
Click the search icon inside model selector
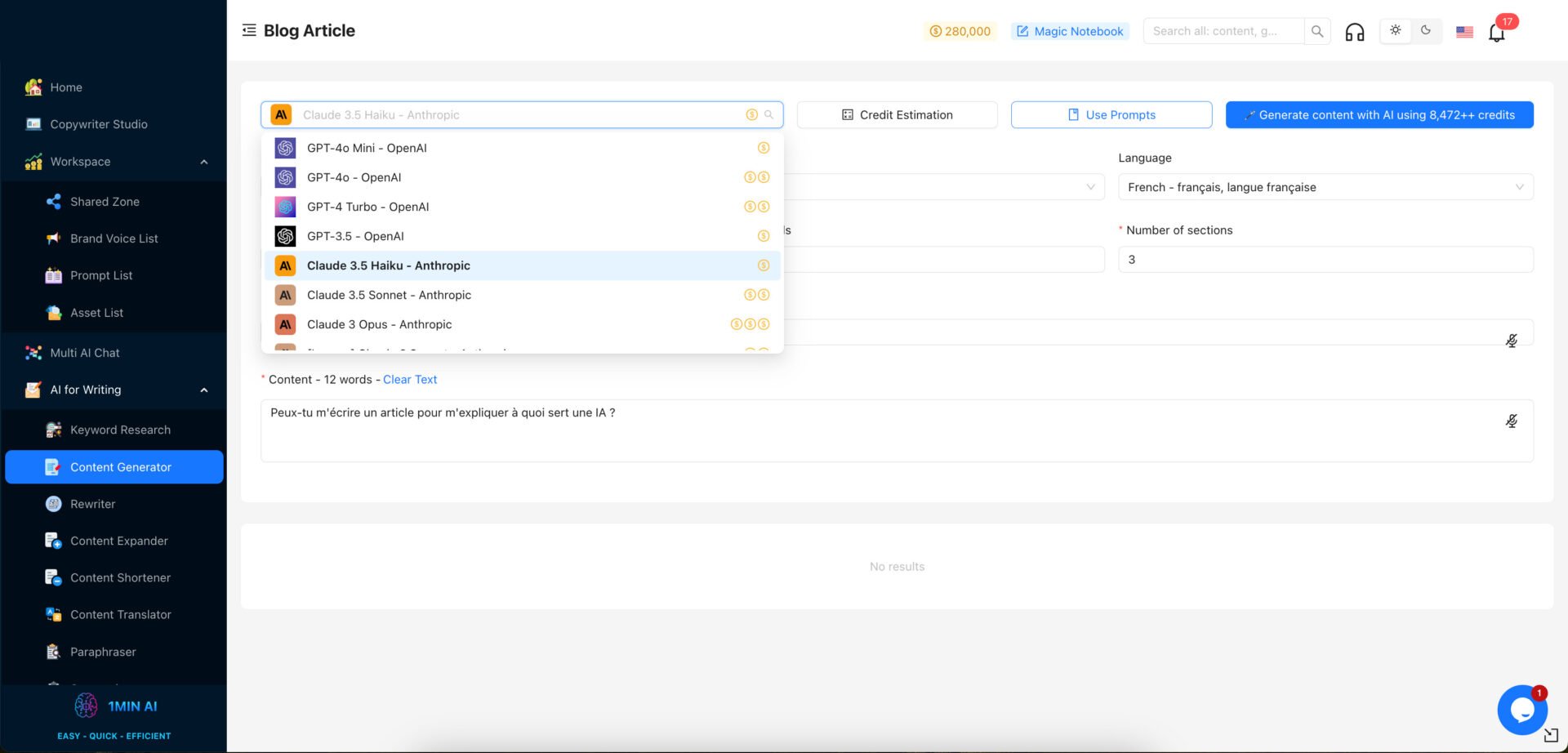tap(768, 115)
